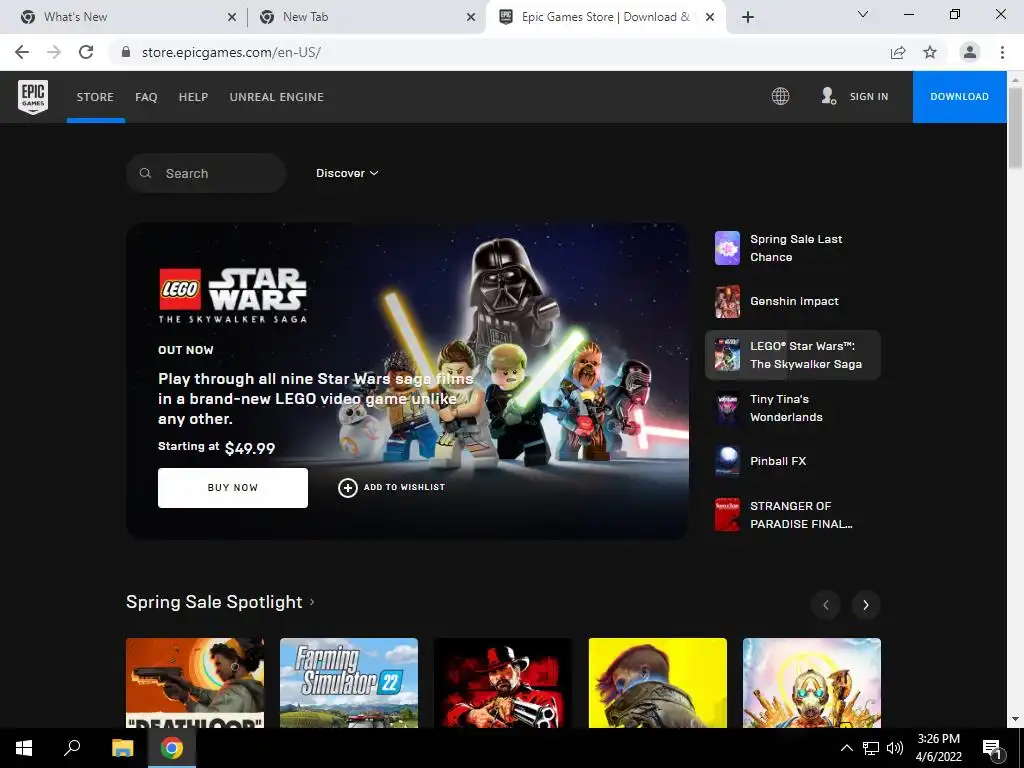
Task: Close the New Tab tab
Action: pos(471,18)
